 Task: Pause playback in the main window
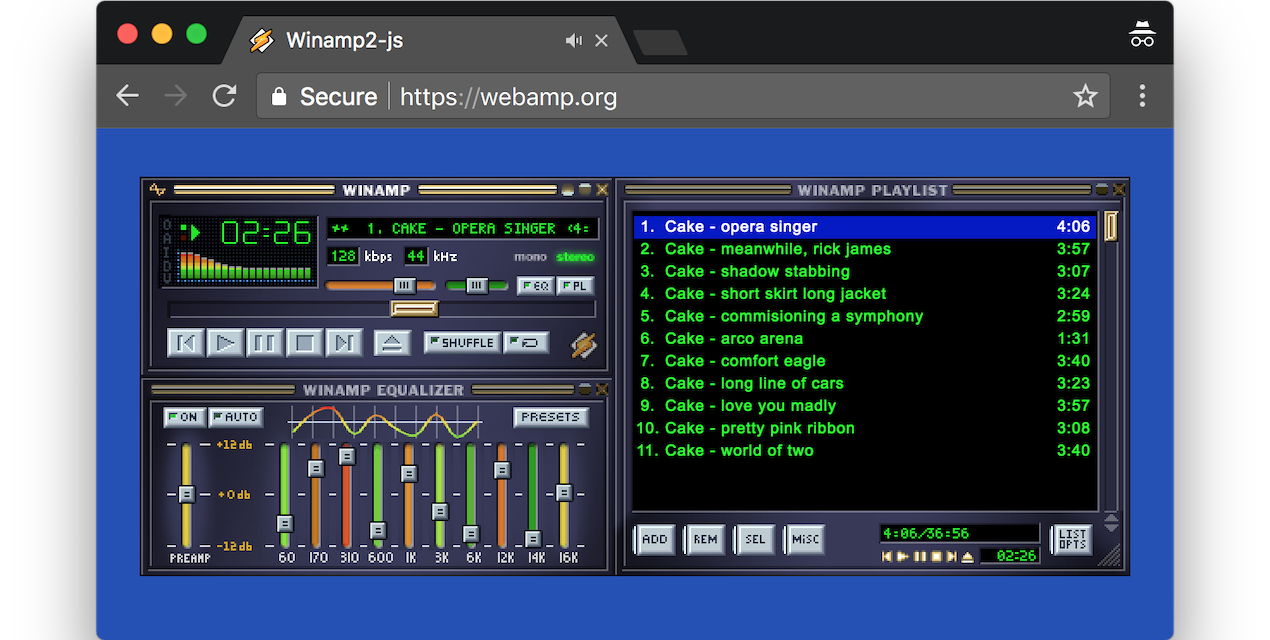click(265, 343)
